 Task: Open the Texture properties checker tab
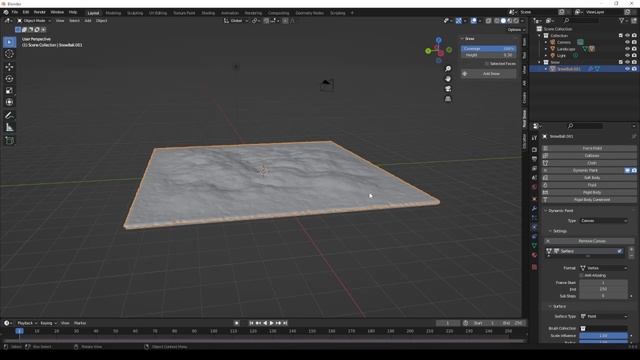click(534, 267)
